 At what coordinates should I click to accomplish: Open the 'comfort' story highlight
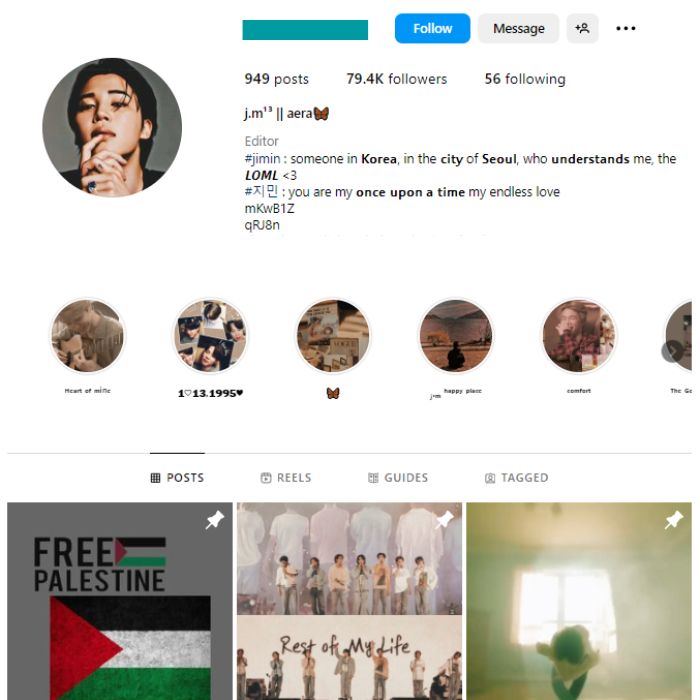[x=579, y=336]
